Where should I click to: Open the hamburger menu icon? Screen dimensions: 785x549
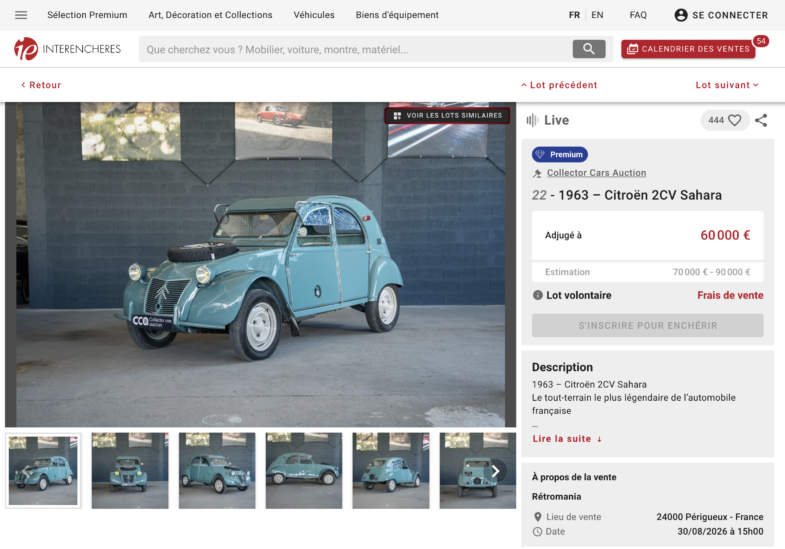tap(21, 15)
